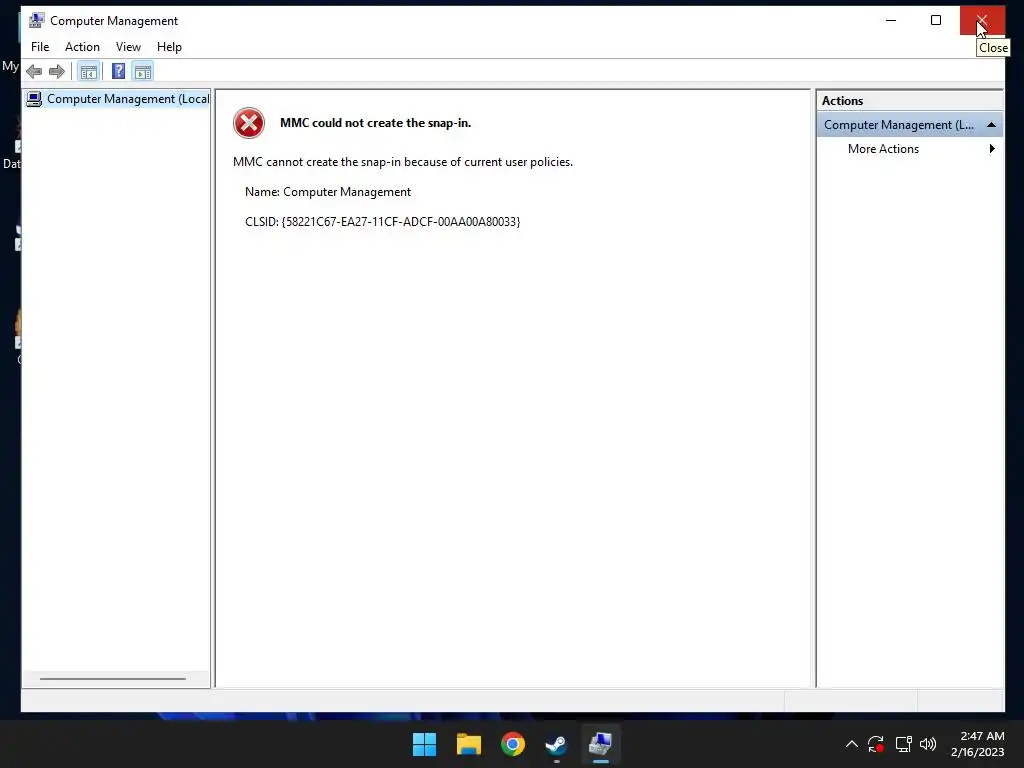Viewport: 1024px width, 768px height.
Task: Click the Actions pane header
Action: pos(909,101)
